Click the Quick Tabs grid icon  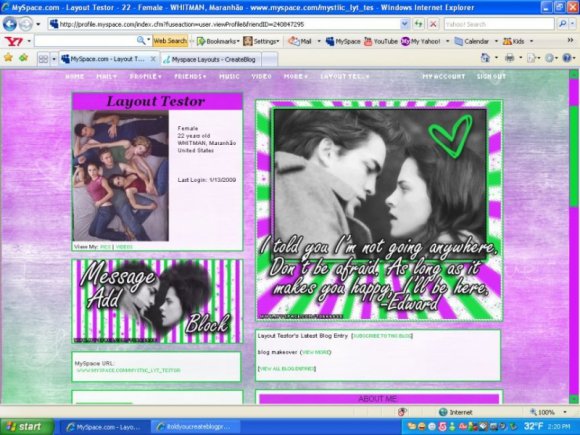coord(43,59)
